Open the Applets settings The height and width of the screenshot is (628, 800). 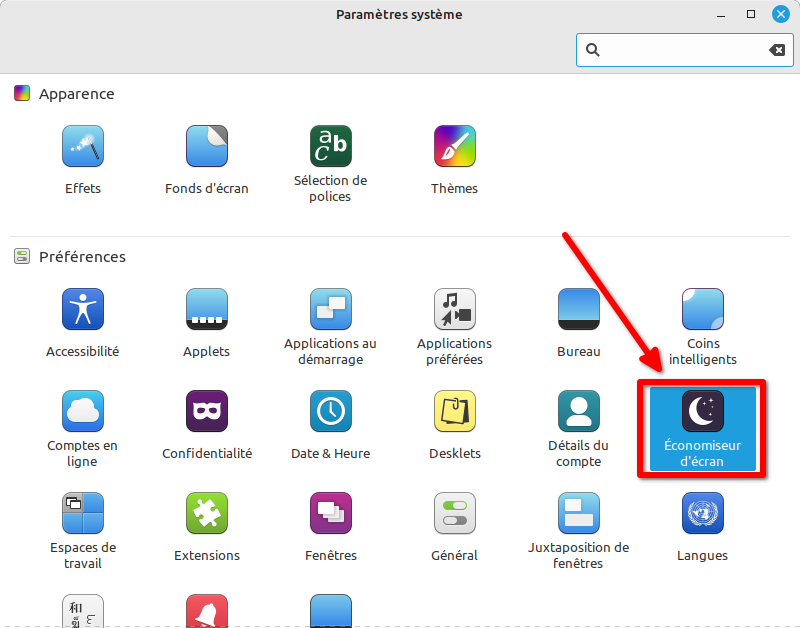[207, 310]
